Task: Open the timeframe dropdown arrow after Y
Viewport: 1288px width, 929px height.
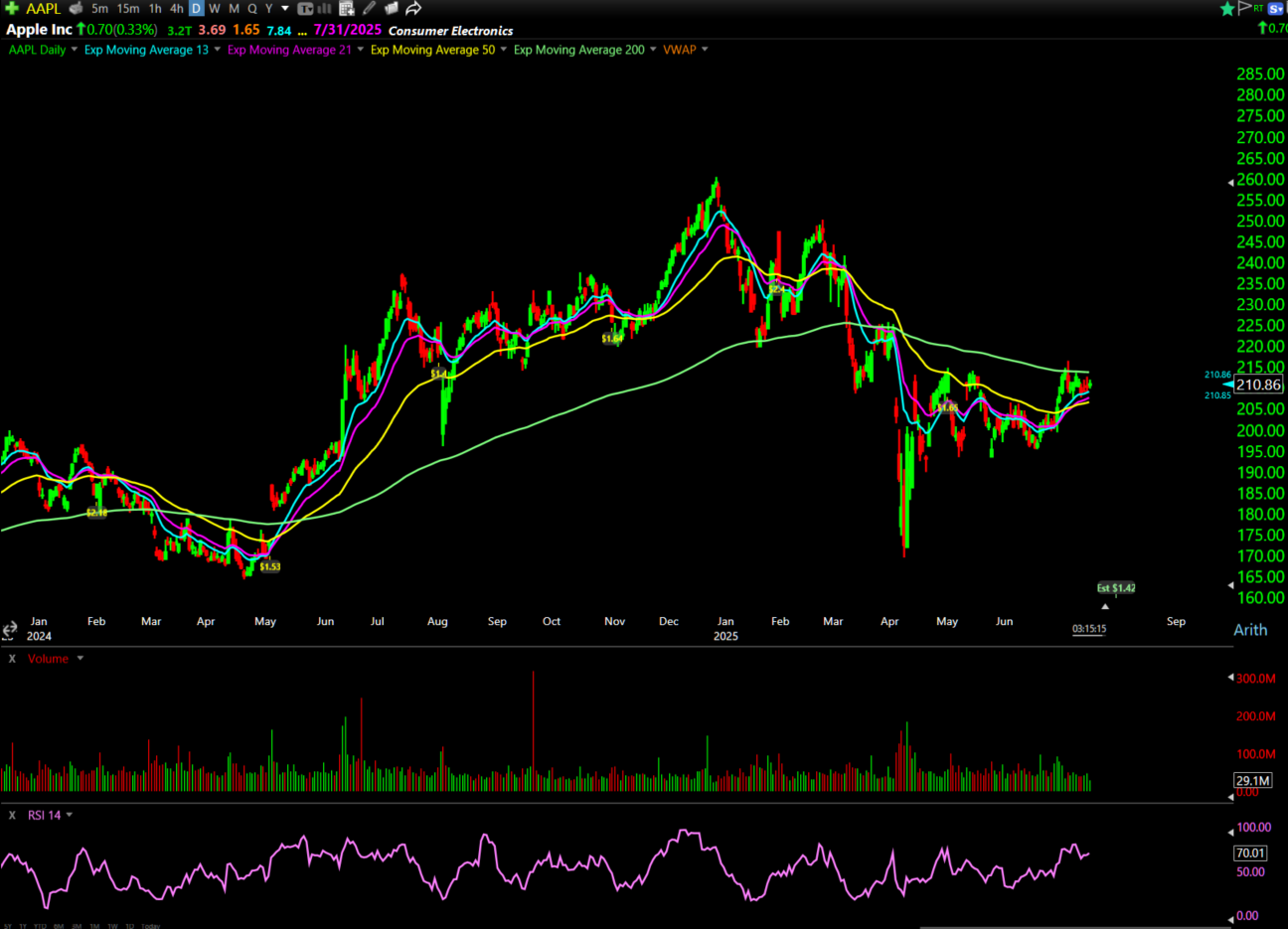Action: pos(285,8)
